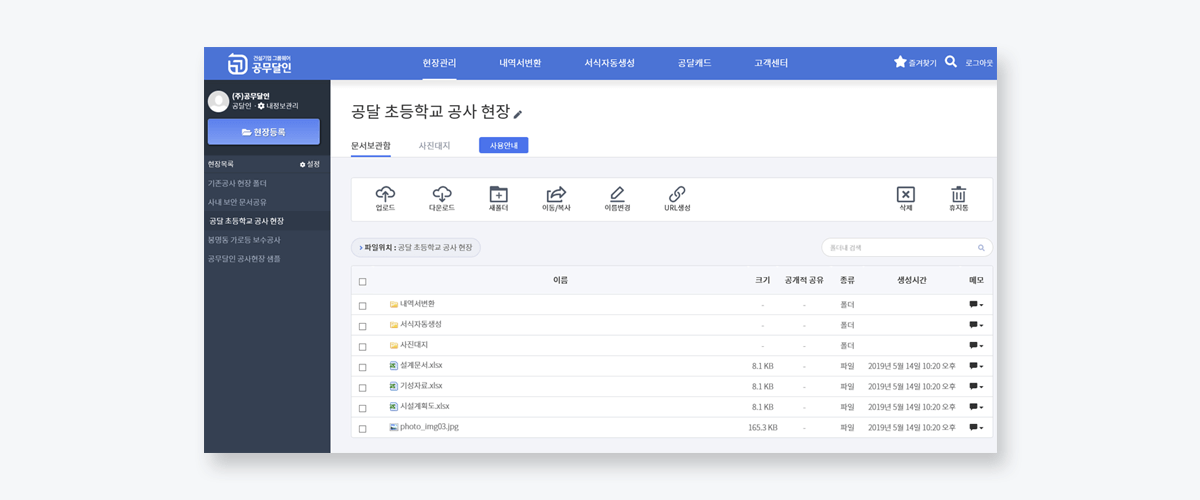Click the URL생성 link icon

(677, 194)
